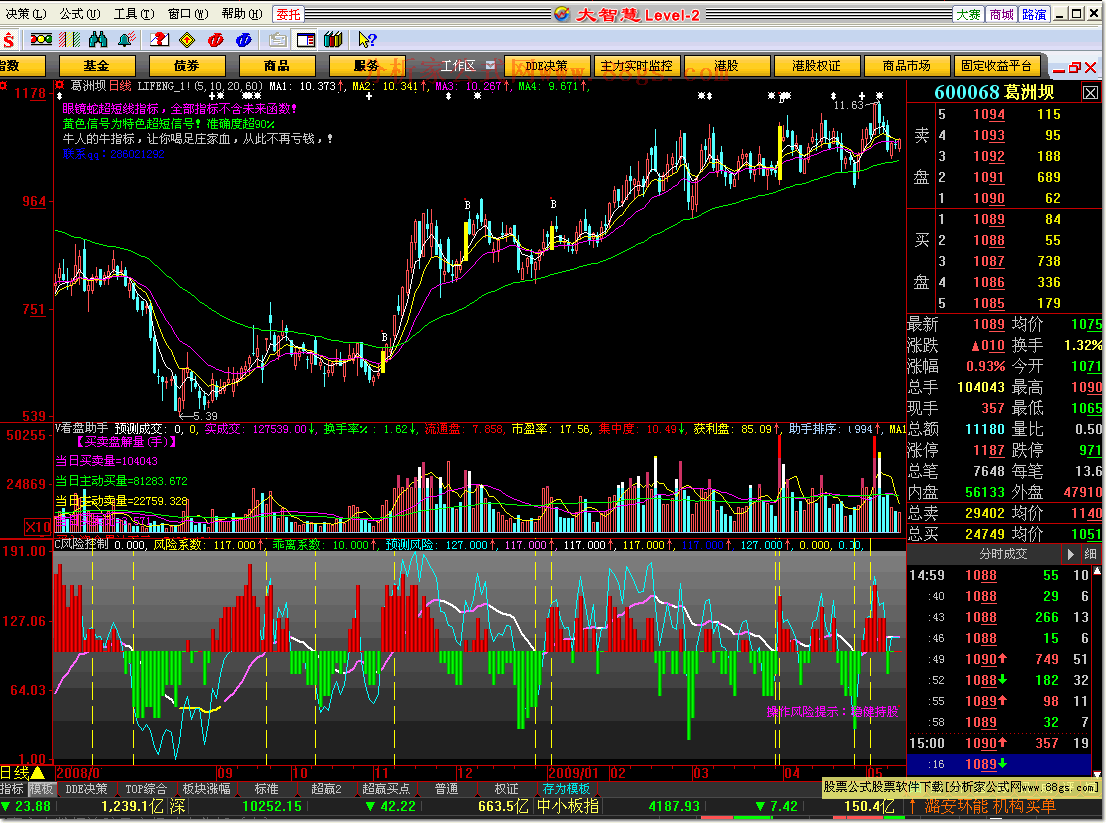This screenshot has height=825, width=1109.
Task: Click the red F10 info icon
Action: click(x=215, y=40)
